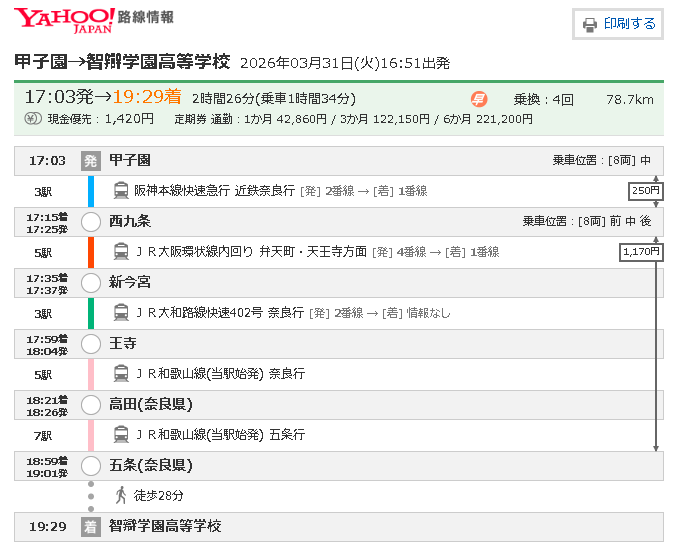The width and height of the screenshot is (676, 549).
Task: Open the 王寺 station link
Action: point(123,344)
